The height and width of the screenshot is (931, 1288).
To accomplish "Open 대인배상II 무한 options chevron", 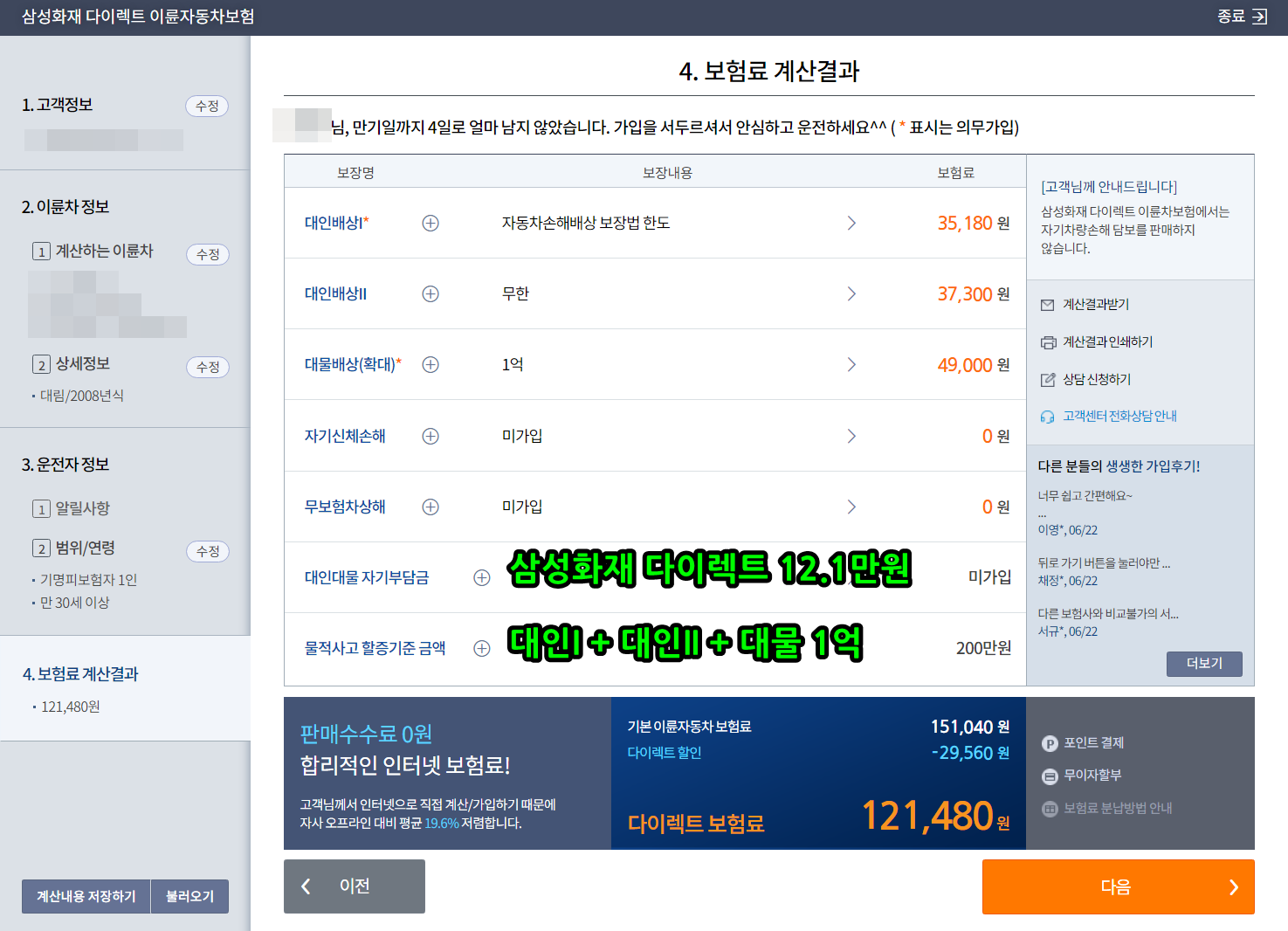I will click(851, 293).
